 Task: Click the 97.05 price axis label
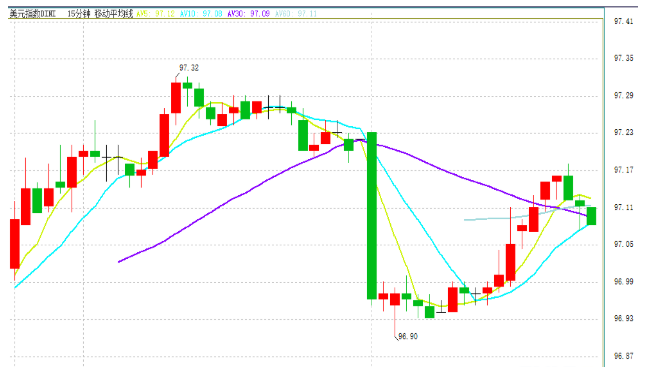click(623, 244)
